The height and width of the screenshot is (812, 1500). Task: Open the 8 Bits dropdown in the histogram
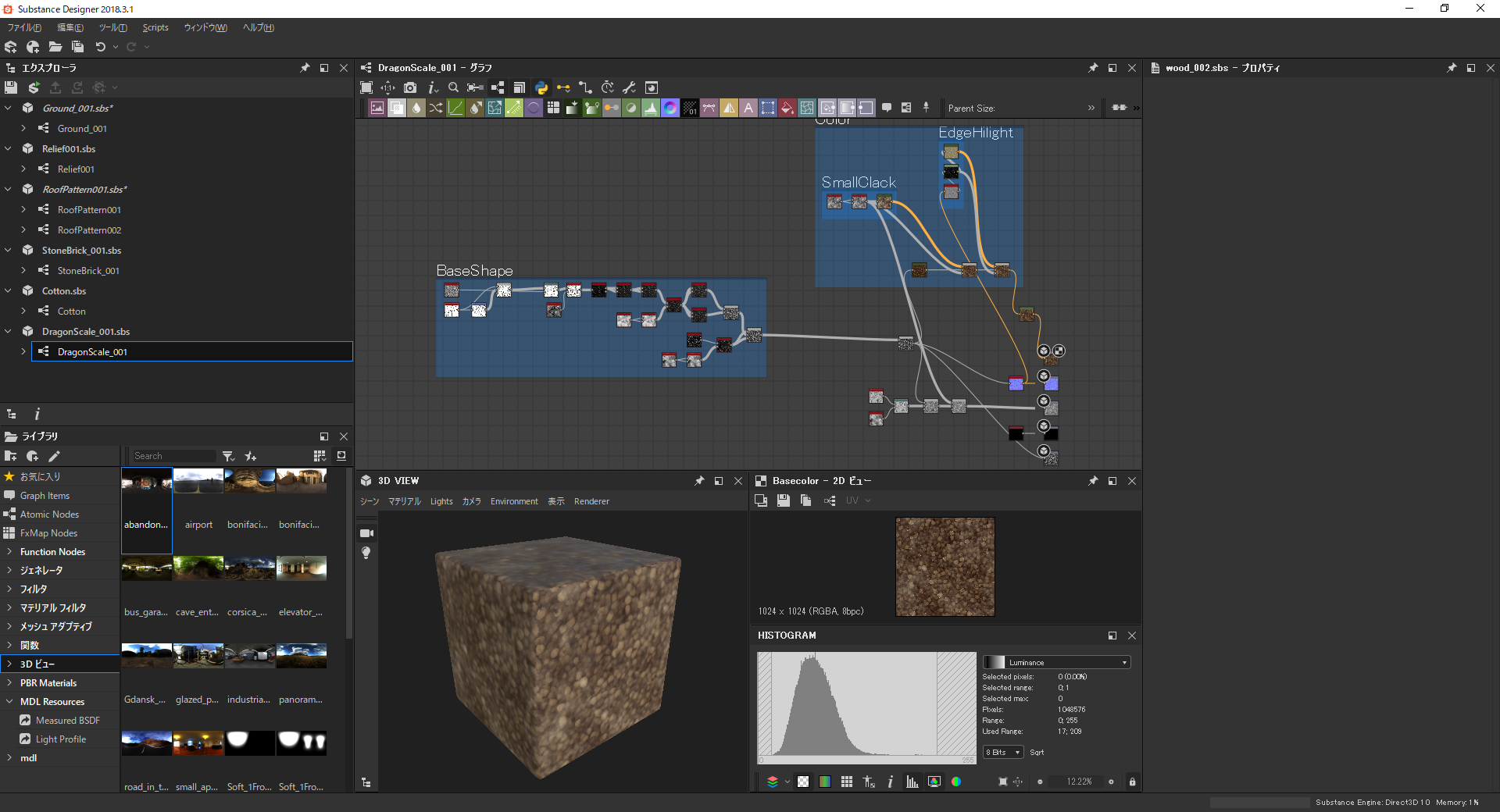coord(1003,753)
